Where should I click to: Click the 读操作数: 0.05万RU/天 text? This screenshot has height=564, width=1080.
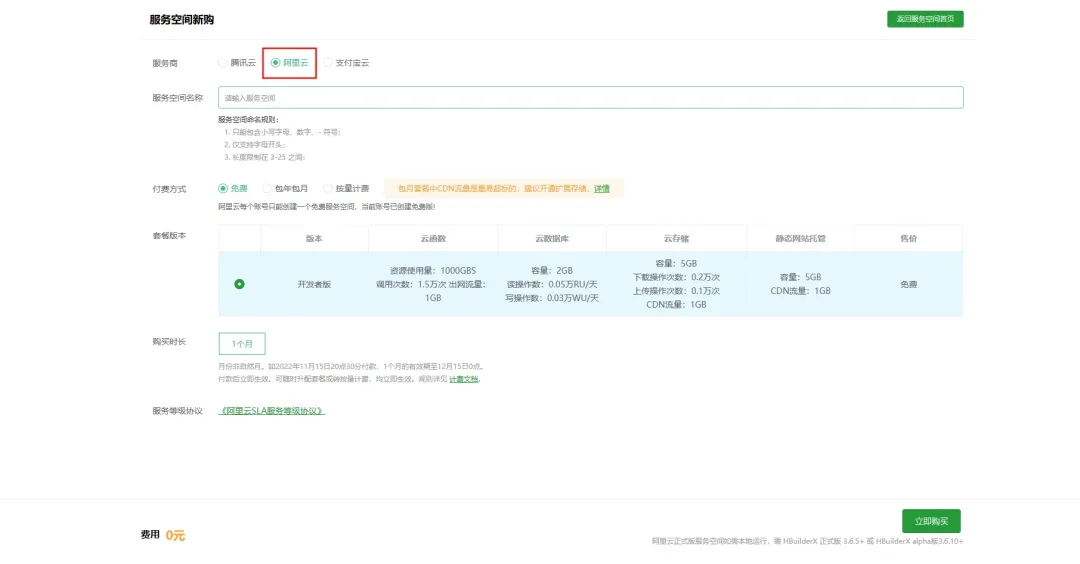click(x=552, y=284)
